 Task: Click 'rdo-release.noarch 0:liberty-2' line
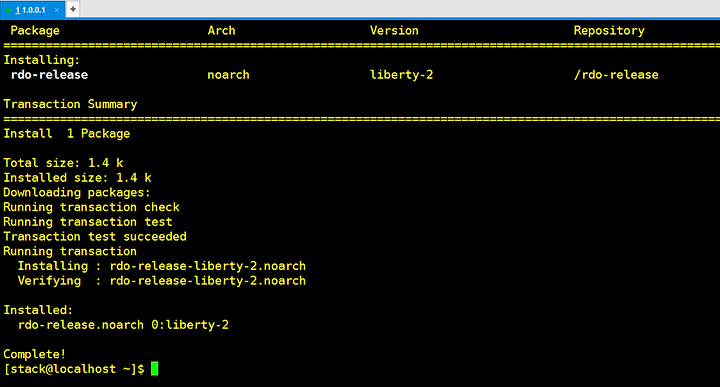123,325
